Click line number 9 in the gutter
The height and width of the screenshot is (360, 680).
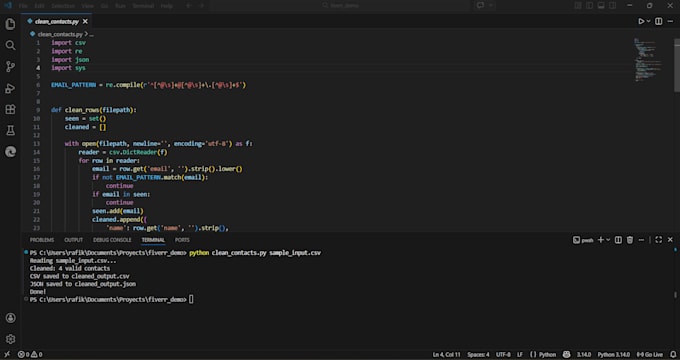[38, 110]
